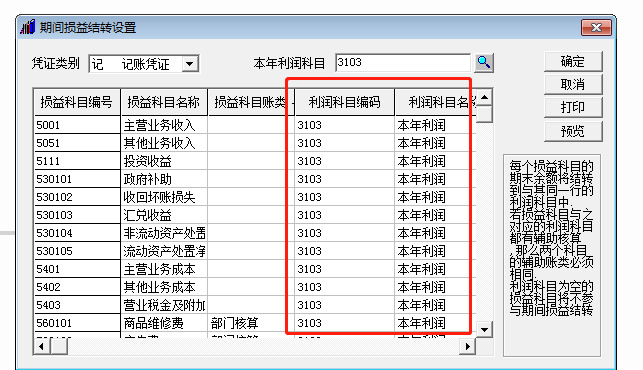Click the horizontal scrollbar thumb
This screenshot has height=370, width=643.
[59, 347]
